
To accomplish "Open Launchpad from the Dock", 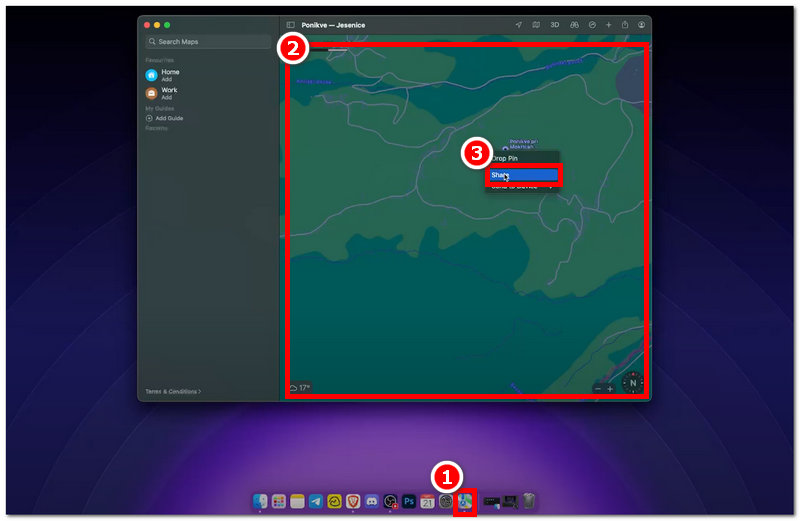I will (279, 502).
